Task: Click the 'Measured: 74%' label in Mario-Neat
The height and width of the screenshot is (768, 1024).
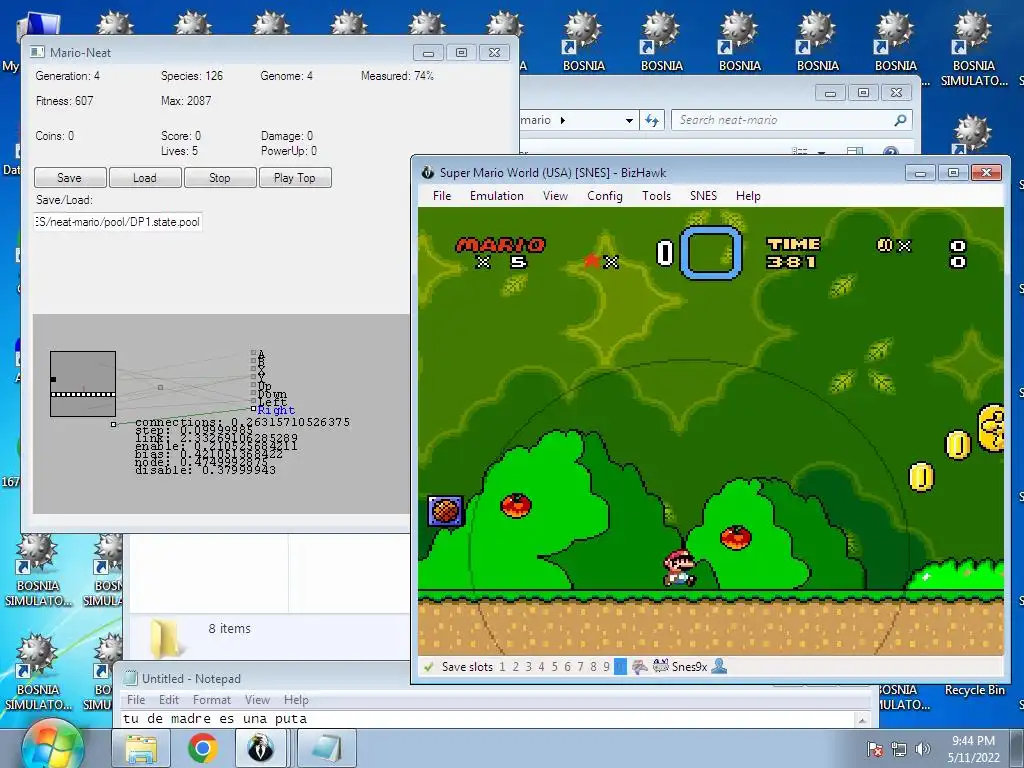Action: pos(397,76)
